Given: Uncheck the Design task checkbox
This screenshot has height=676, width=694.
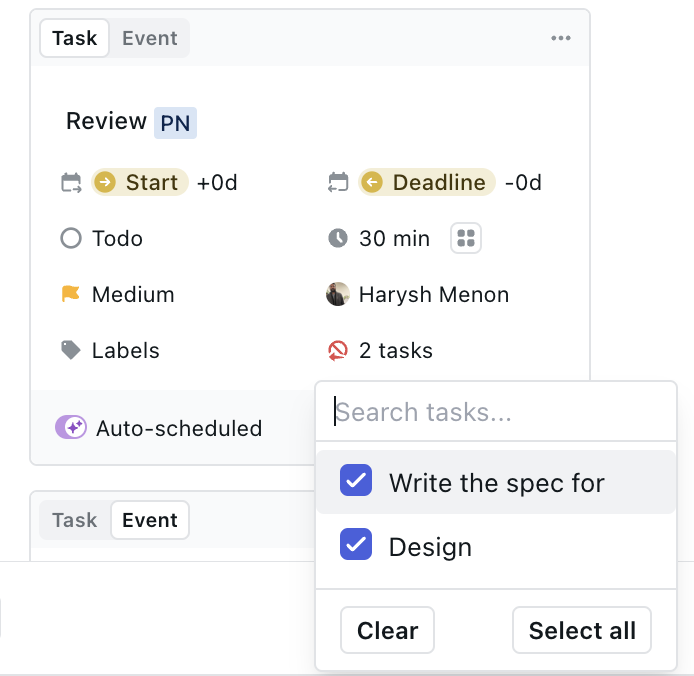Looking at the screenshot, I should point(356,545).
